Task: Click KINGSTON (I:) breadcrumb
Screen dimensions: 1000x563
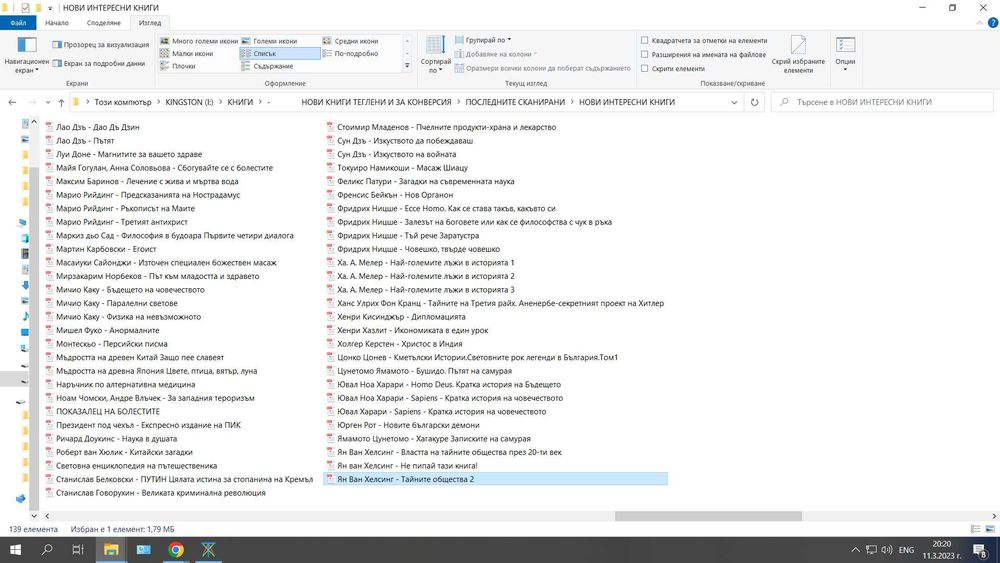Action: (x=189, y=102)
